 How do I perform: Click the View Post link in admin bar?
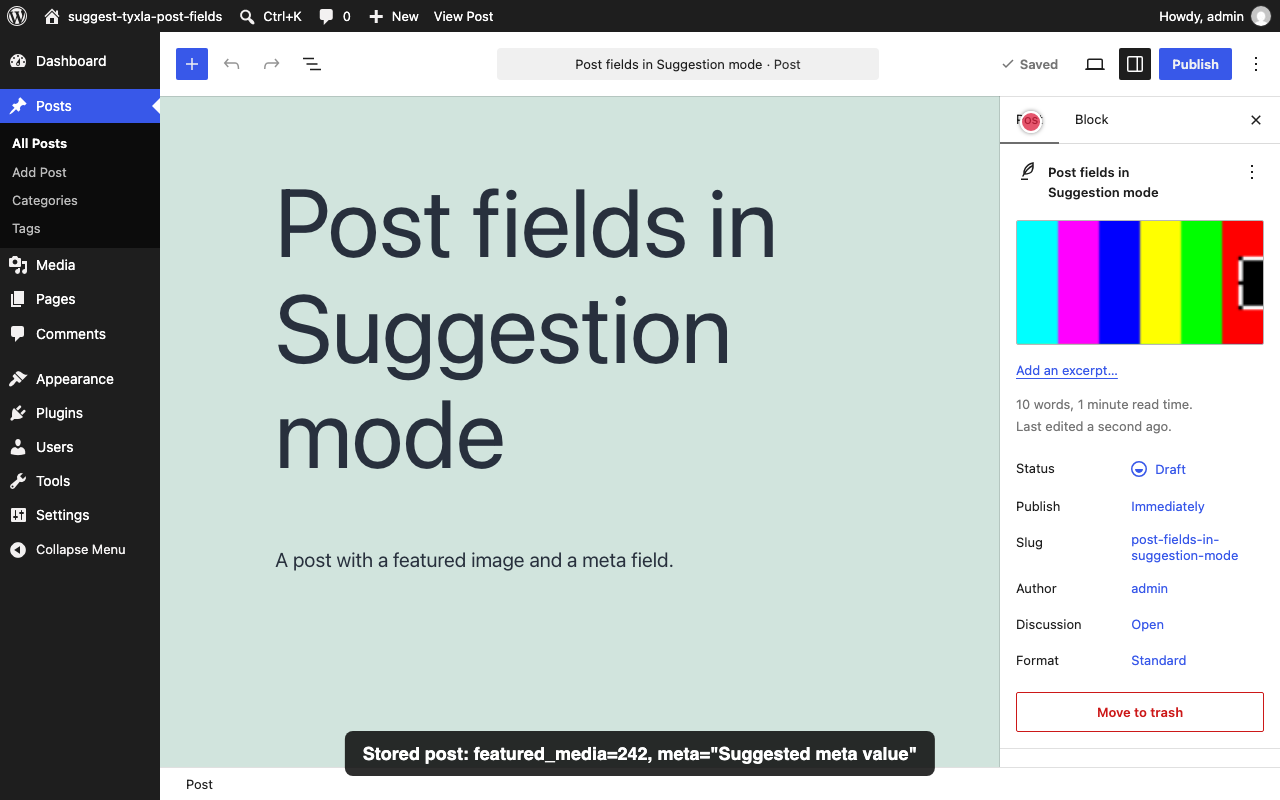click(463, 16)
